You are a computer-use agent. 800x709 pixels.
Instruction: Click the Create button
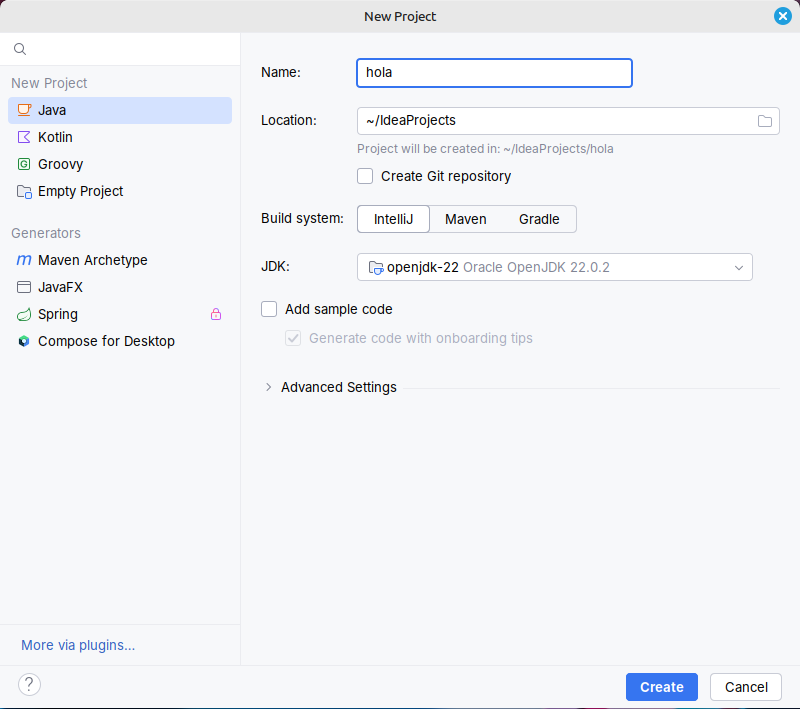click(x=661, y=687)
